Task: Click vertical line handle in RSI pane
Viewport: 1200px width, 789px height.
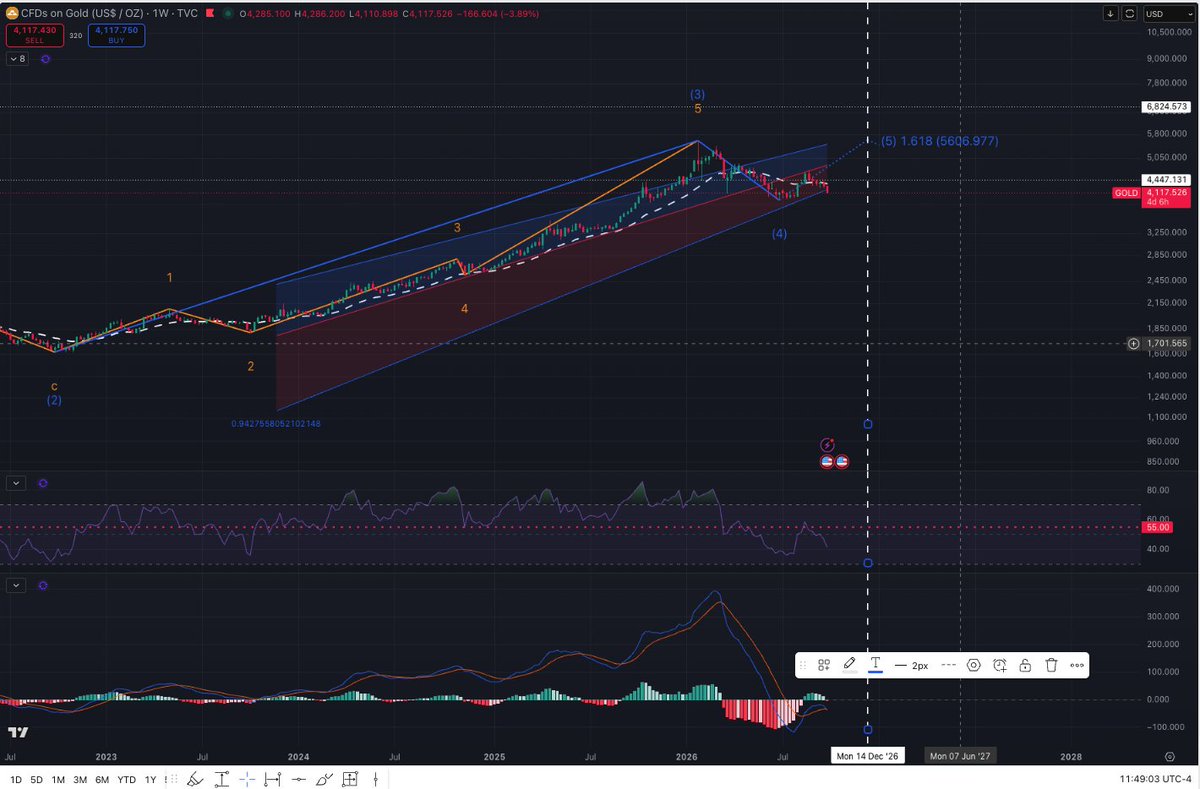Action: point(867,563)
